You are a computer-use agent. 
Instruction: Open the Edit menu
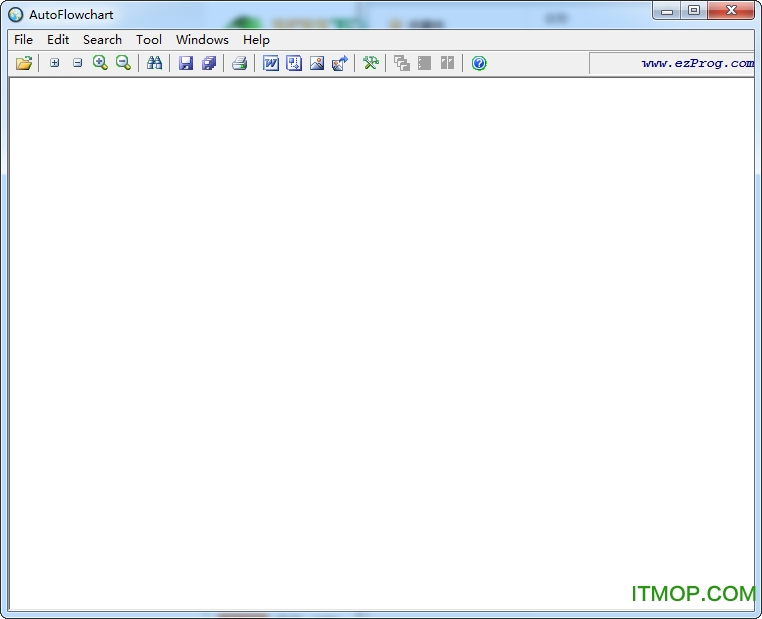coord(58,39)
